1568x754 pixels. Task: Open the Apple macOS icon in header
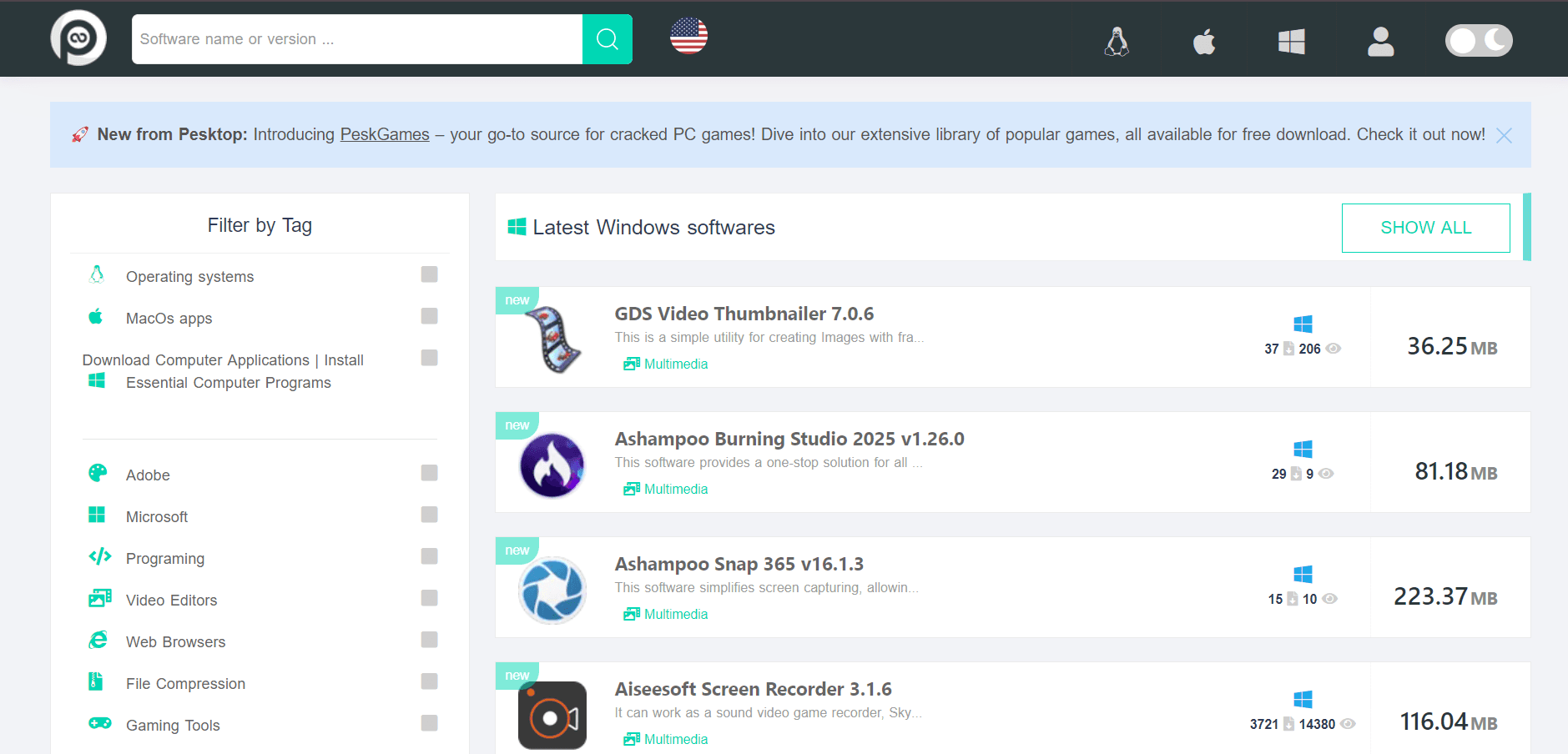pyautogui.click(x=1203, y=41)
